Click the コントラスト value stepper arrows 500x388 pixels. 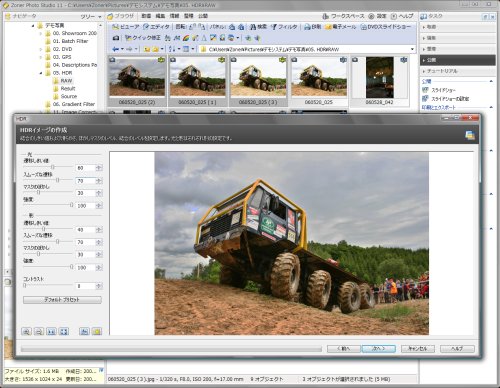click(x=99, y=286)
